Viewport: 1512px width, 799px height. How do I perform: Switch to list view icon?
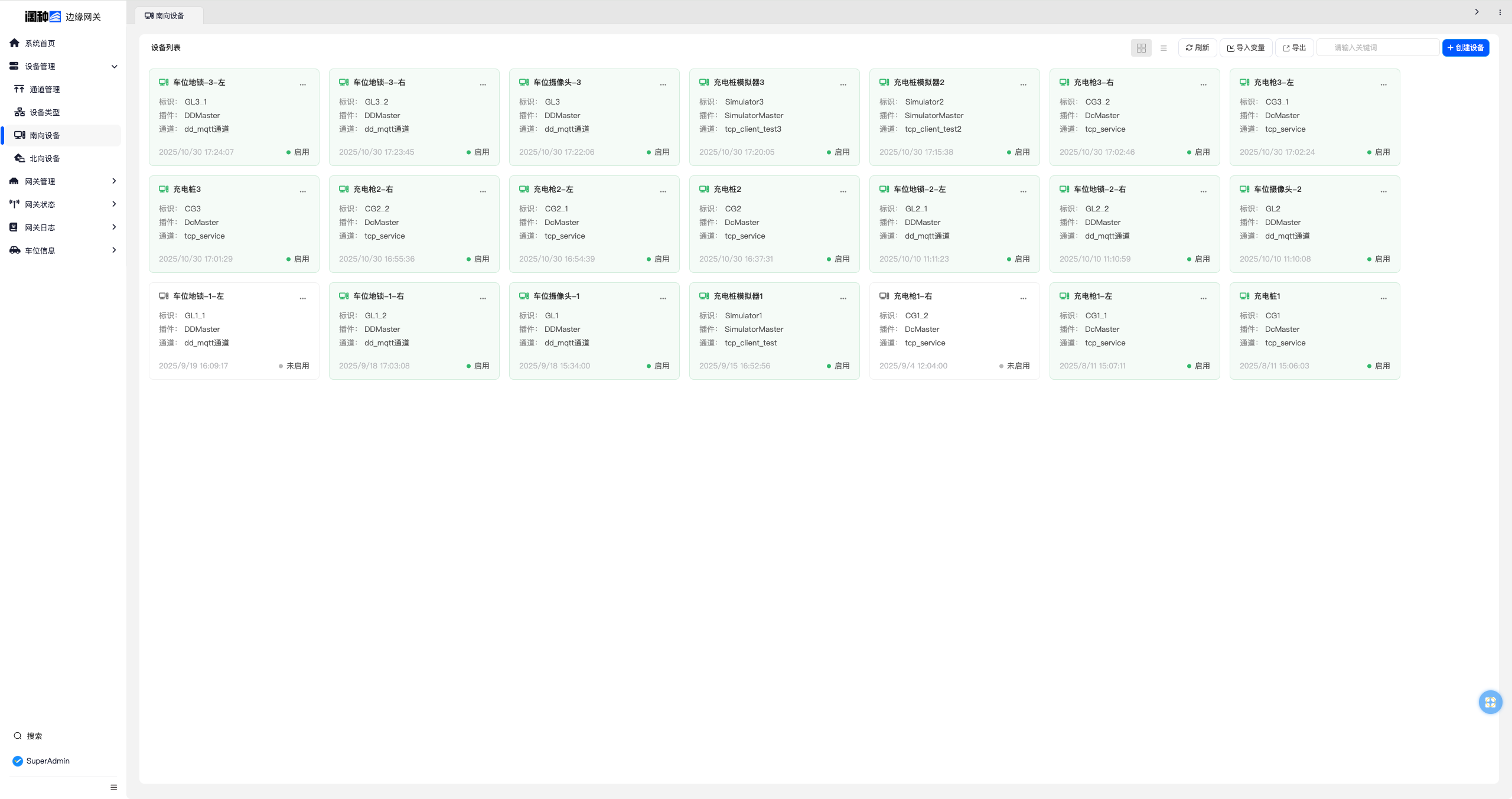[x=1164, y=48]
